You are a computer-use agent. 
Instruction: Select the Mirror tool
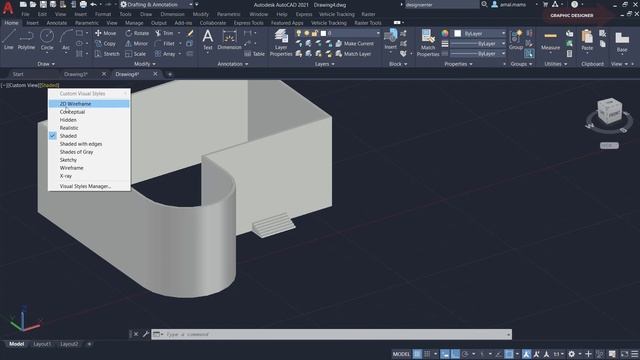tap(137, 43)
